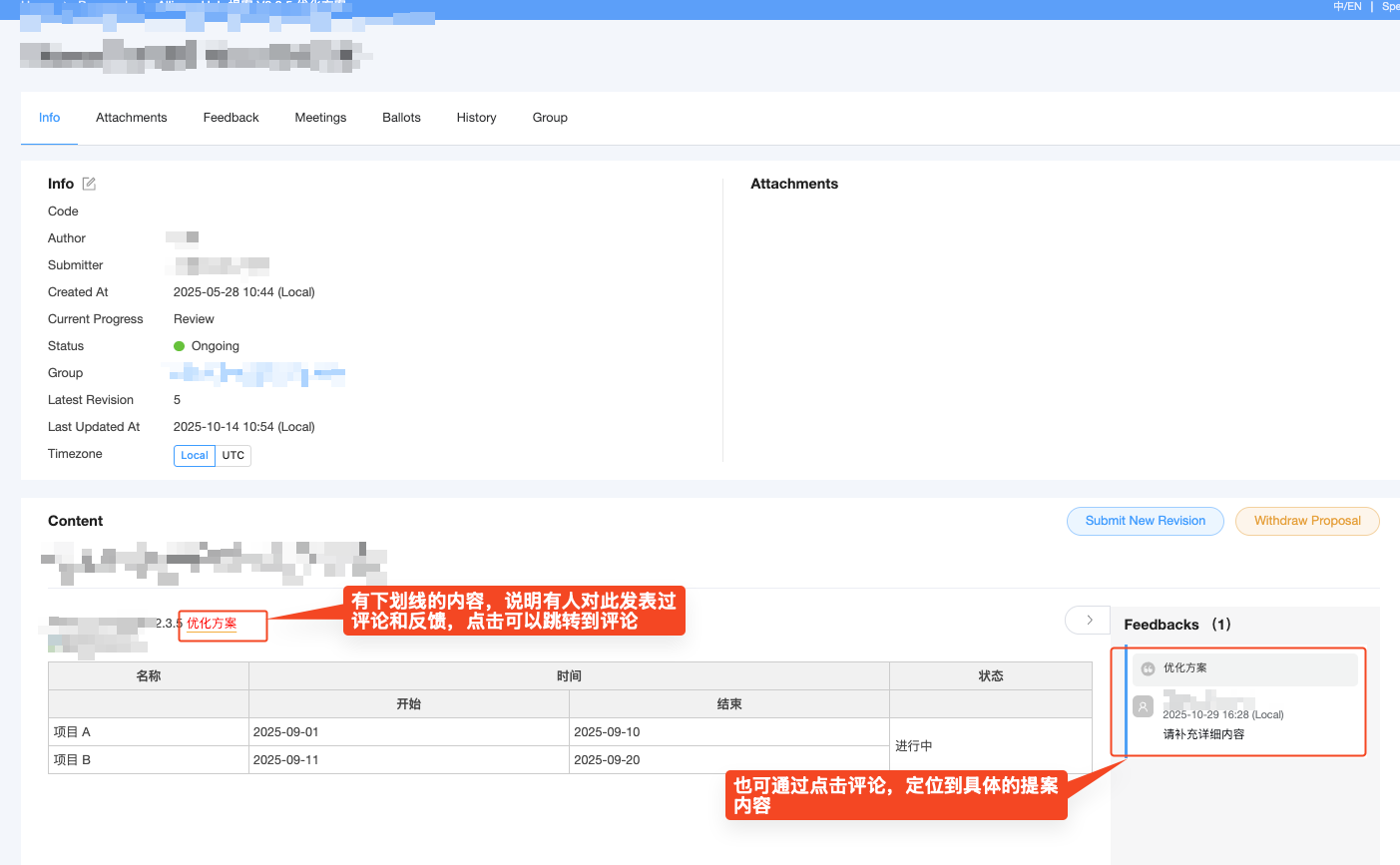This screenshot has width=1400, height=865.
Task: Collapse the Feedbacks panel with arrow button
Action: click(1089, 621)
